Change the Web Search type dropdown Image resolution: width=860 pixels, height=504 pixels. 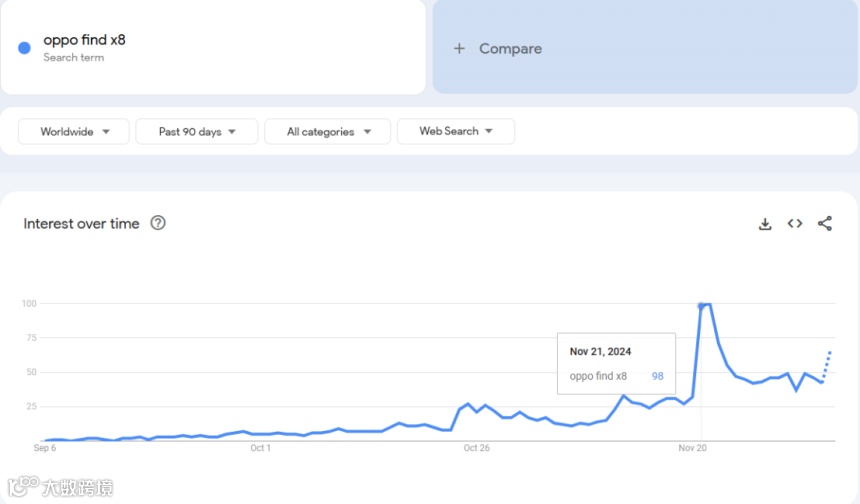tap(456, 131)
